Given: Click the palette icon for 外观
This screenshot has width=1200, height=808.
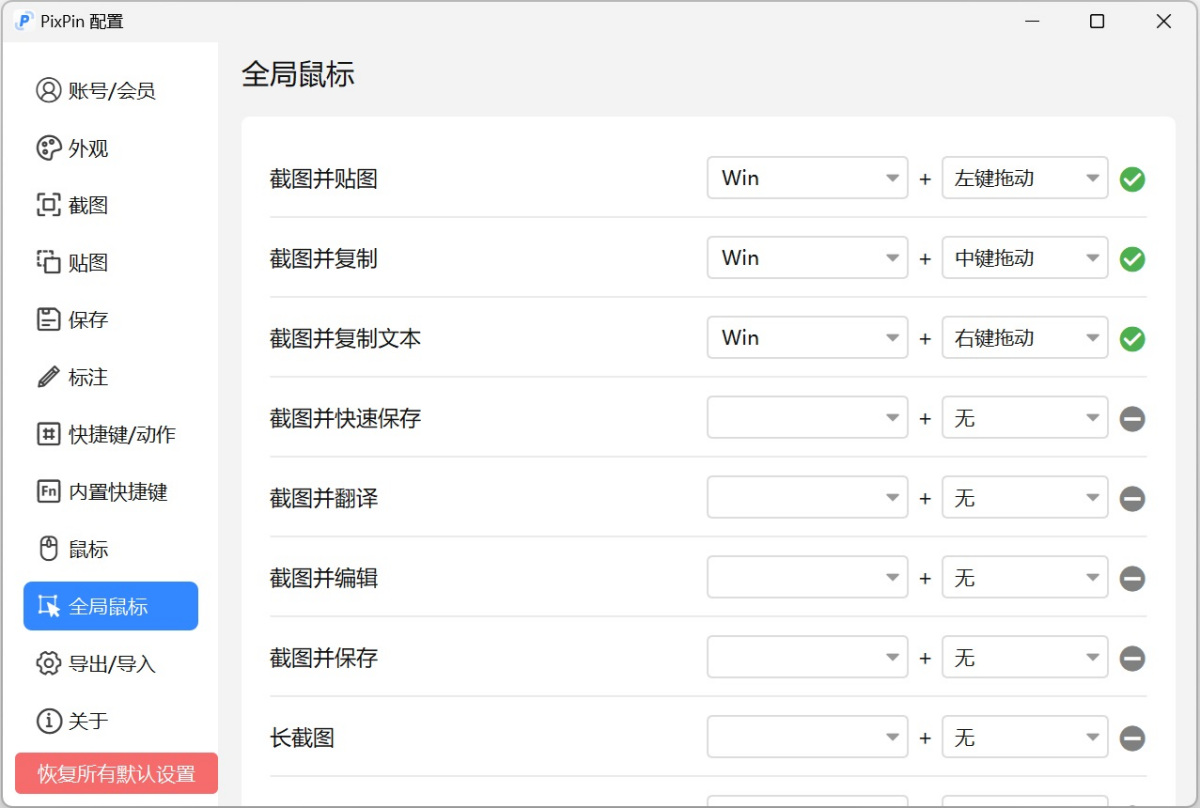Looking at the screenshot, I should pyautogui.click(x=48, y=148).
